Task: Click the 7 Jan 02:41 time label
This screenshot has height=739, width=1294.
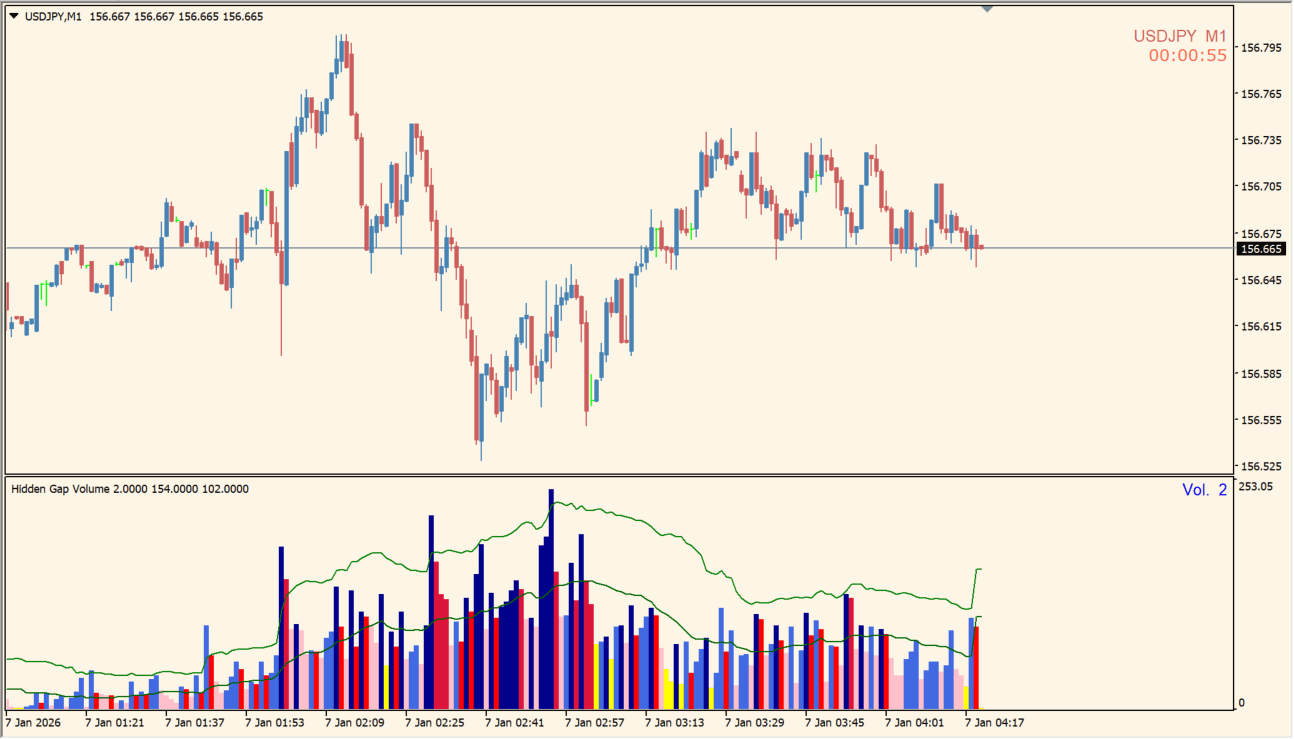Action: coord(514,721)
